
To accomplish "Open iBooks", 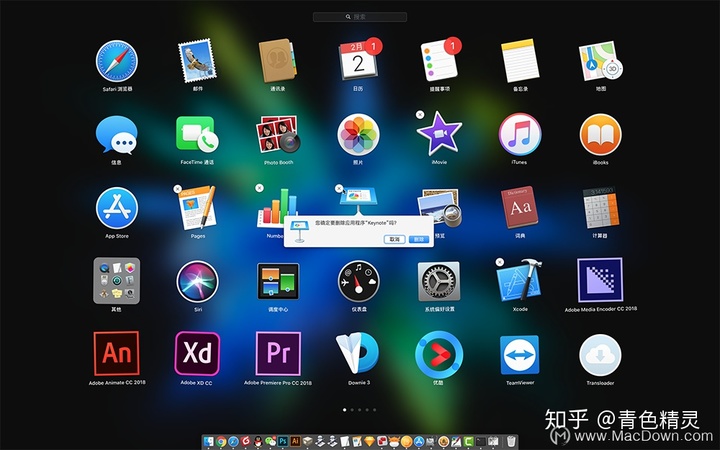I will coord(601,135).
